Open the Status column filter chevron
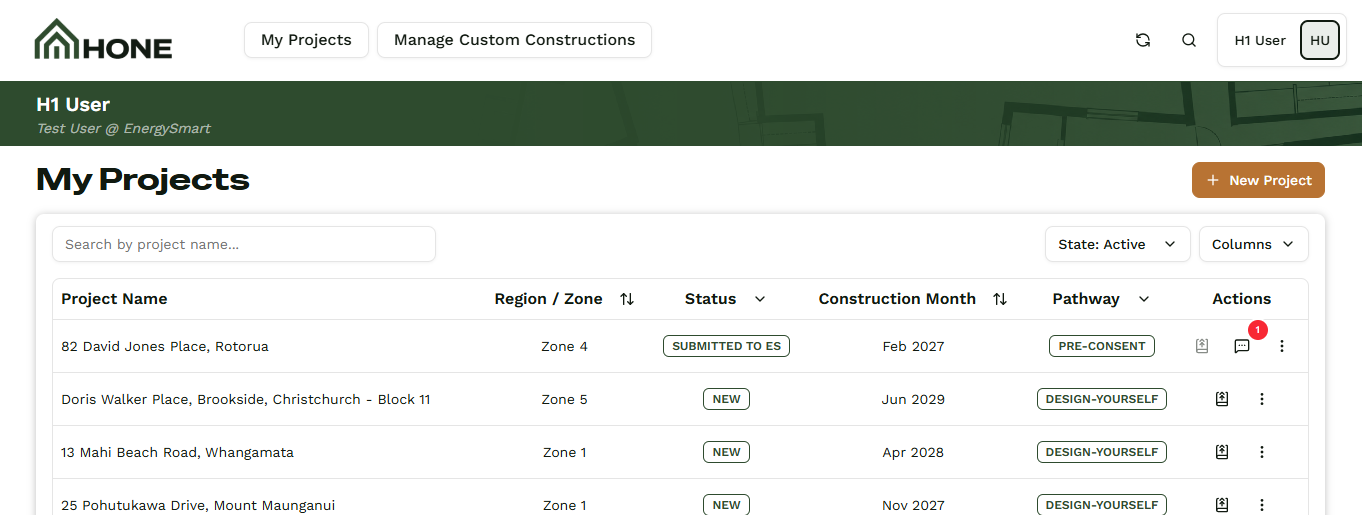Image resolution: width=1362 pixels, height=515 pixels. pyautogui.click(x=760, y=299)
